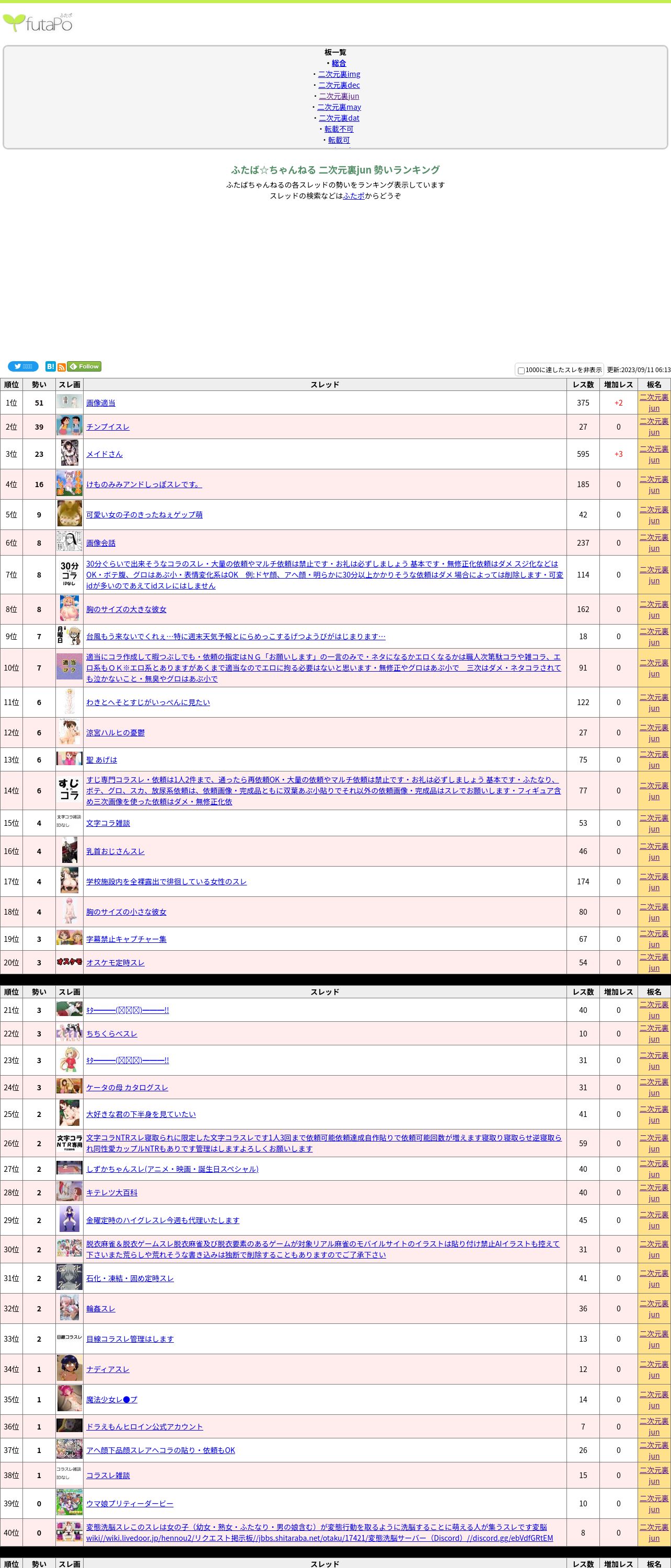This screenshot has width=671, height=1568.
Task: Open thread ケータの母 カタログスレ
Action: pos(126,1088)
